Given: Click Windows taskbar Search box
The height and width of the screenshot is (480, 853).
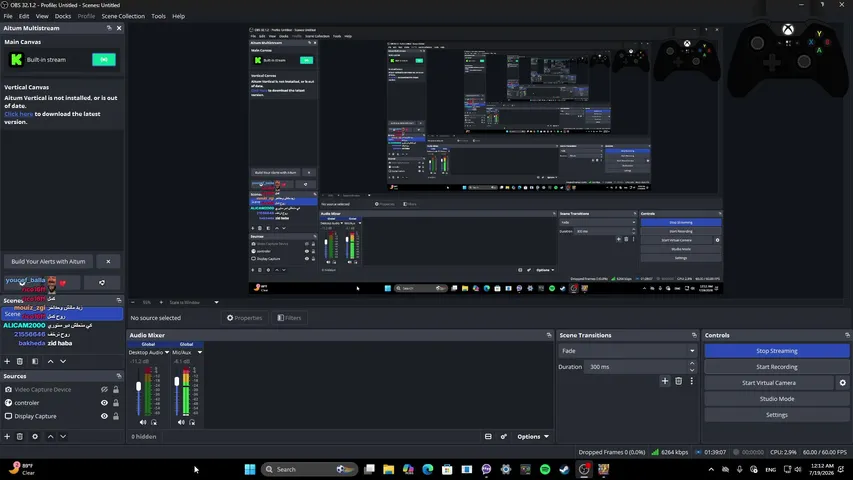Looking at the screenshot, I should [x=309, y=469].
